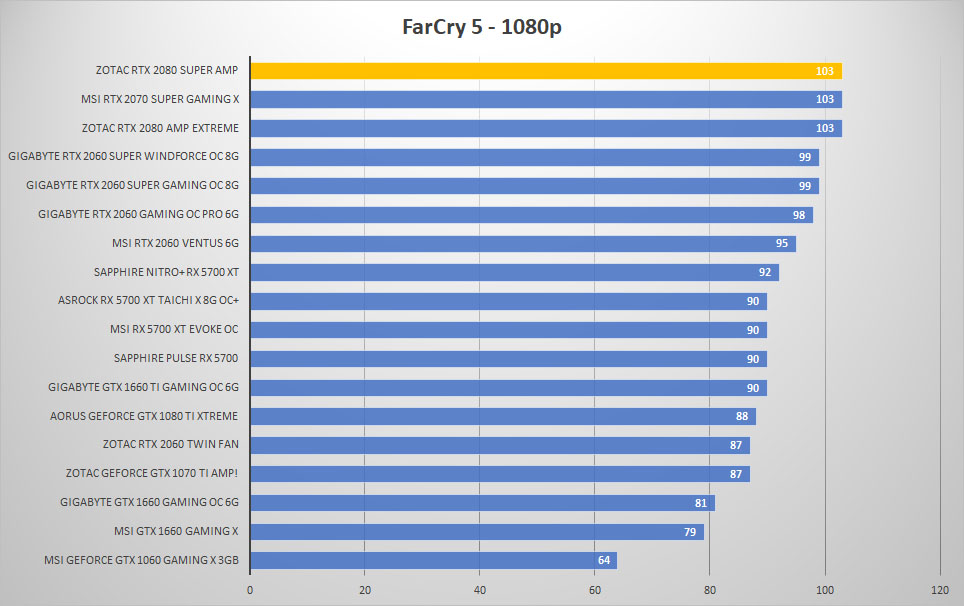Click GIGABYTE GTX 1660 GAMING OC 6G label
964x606 pixels.
149,502
